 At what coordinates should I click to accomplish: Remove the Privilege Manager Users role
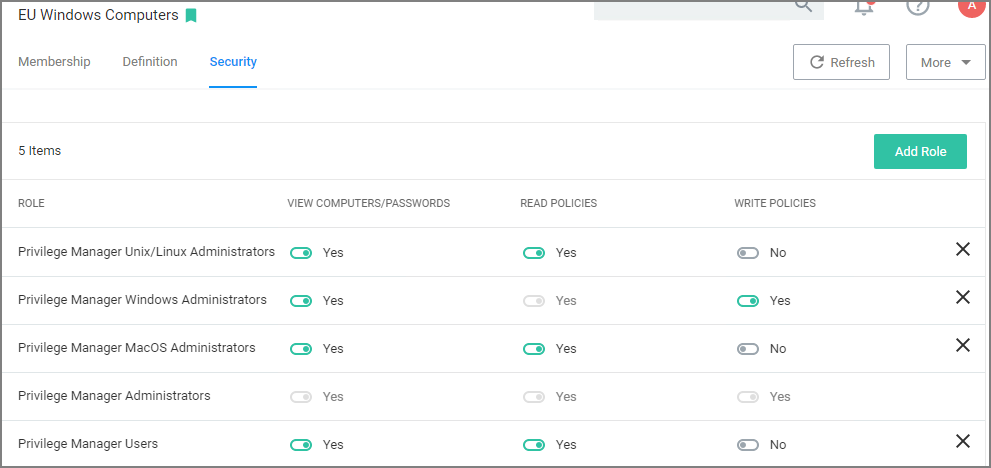962,441
